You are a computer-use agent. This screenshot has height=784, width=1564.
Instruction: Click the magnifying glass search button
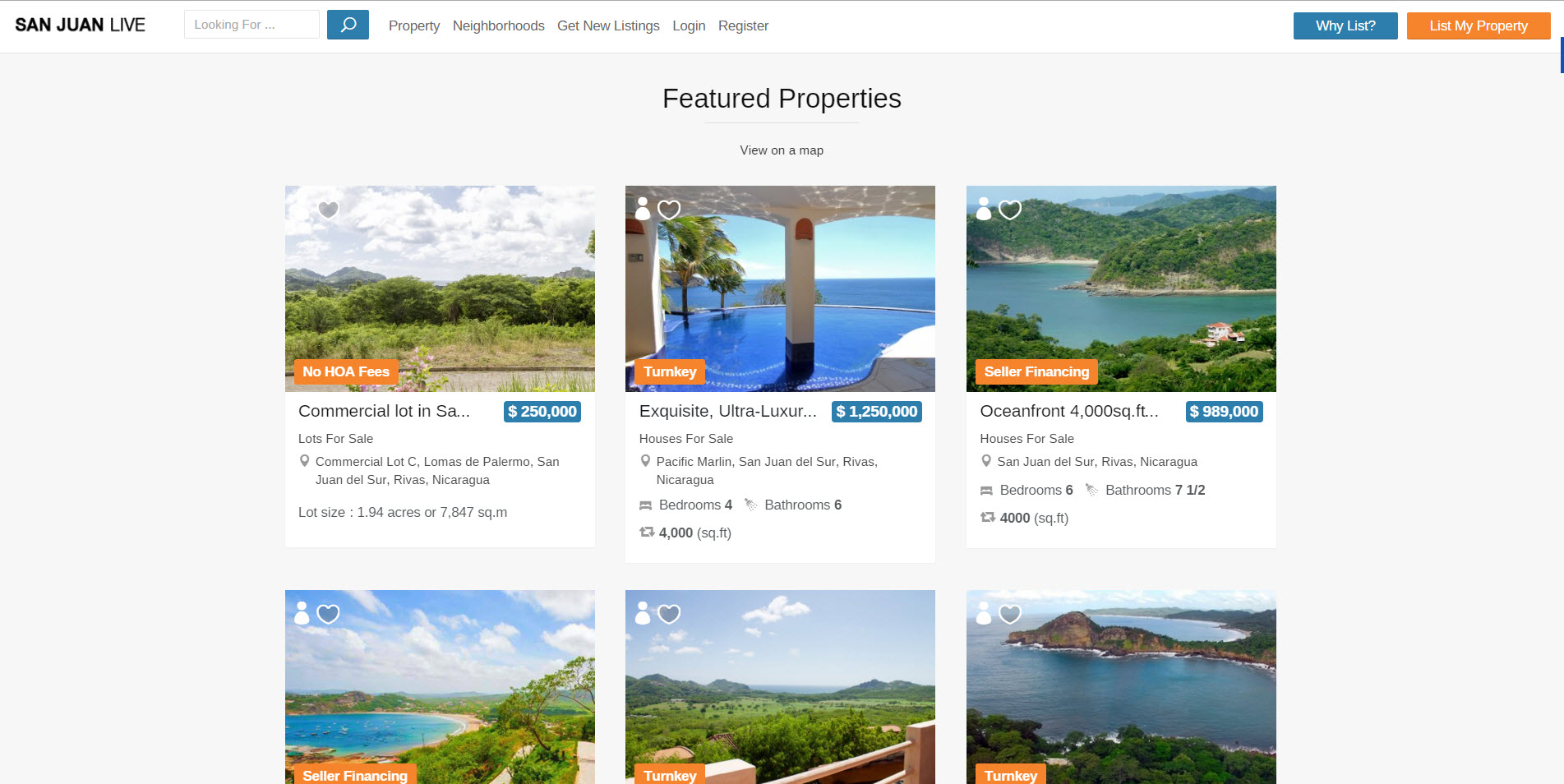[348, 25]
